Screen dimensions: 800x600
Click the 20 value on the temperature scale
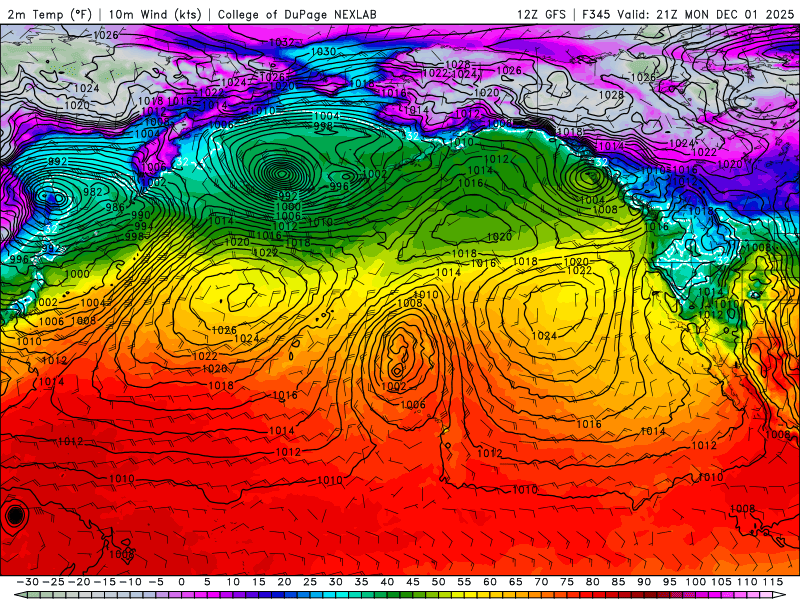point(284,582)
